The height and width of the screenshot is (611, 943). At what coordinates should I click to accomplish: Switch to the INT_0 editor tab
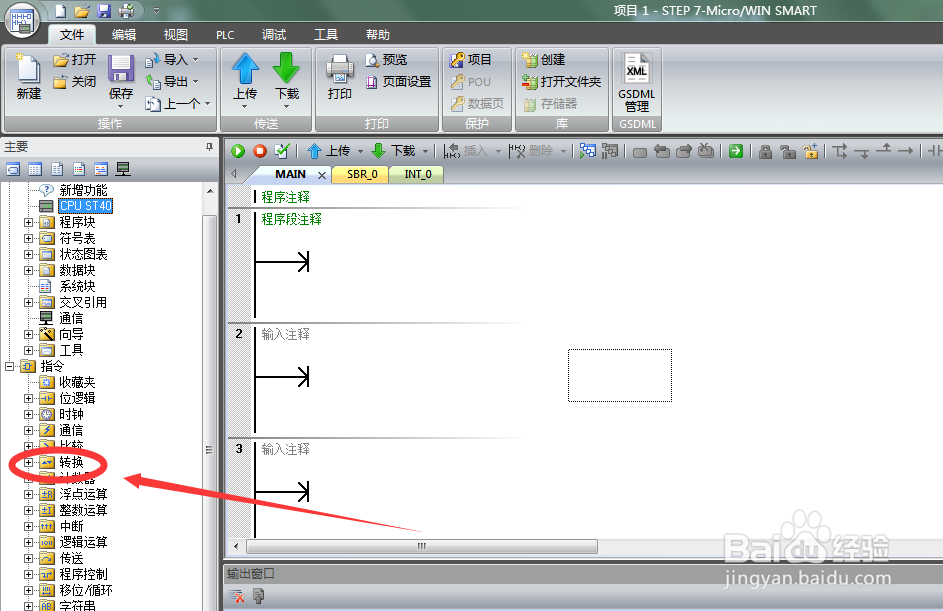click(418, 174)
